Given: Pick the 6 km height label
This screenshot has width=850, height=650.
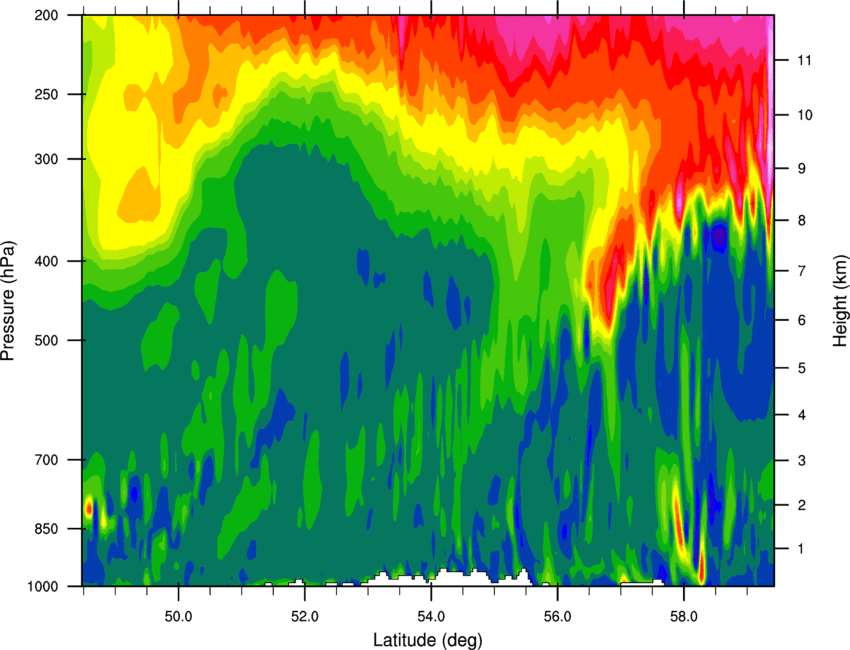Looking at the screenshot, I should pyautogui.click(x=801, y=320).
